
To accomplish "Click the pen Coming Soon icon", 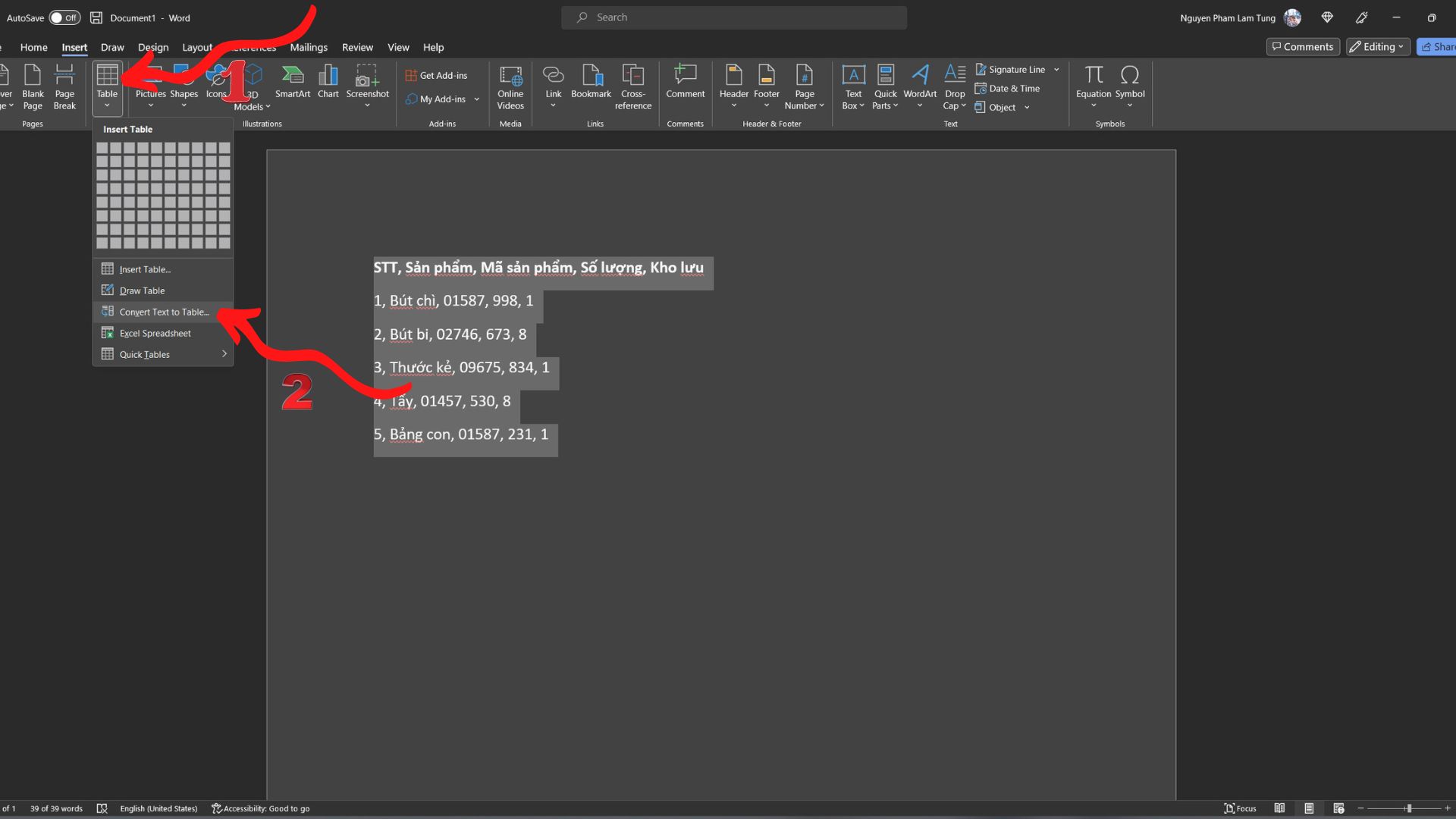I will 1362,17.
